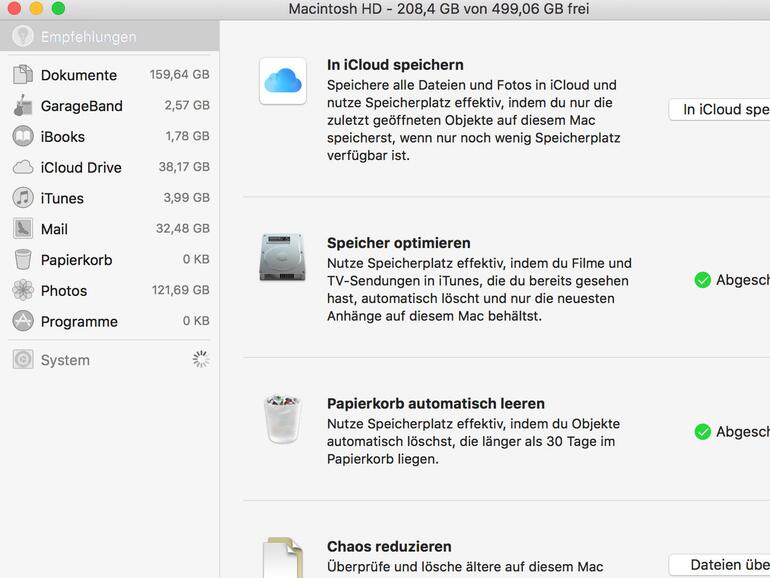Image resolution: width=770 pixels, height=578 pixels.
Task: Click the In iCloud speichern heading
Action: [x=395, y=65]
